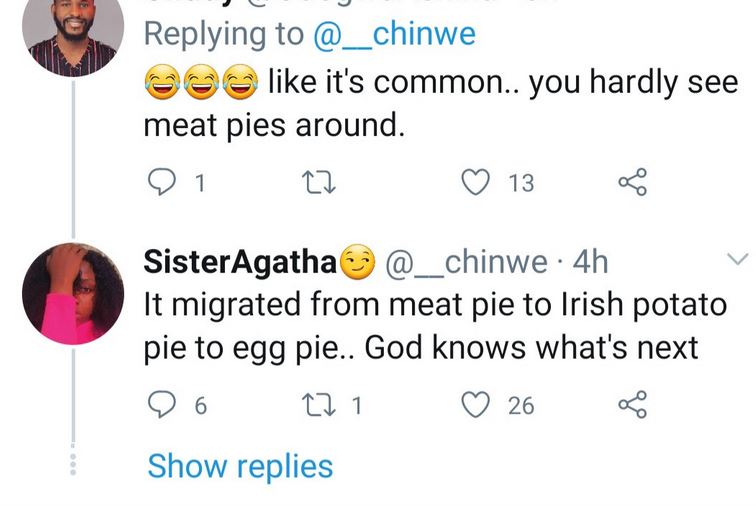Like the tweet with 13 likes

(x=479, y=183)
